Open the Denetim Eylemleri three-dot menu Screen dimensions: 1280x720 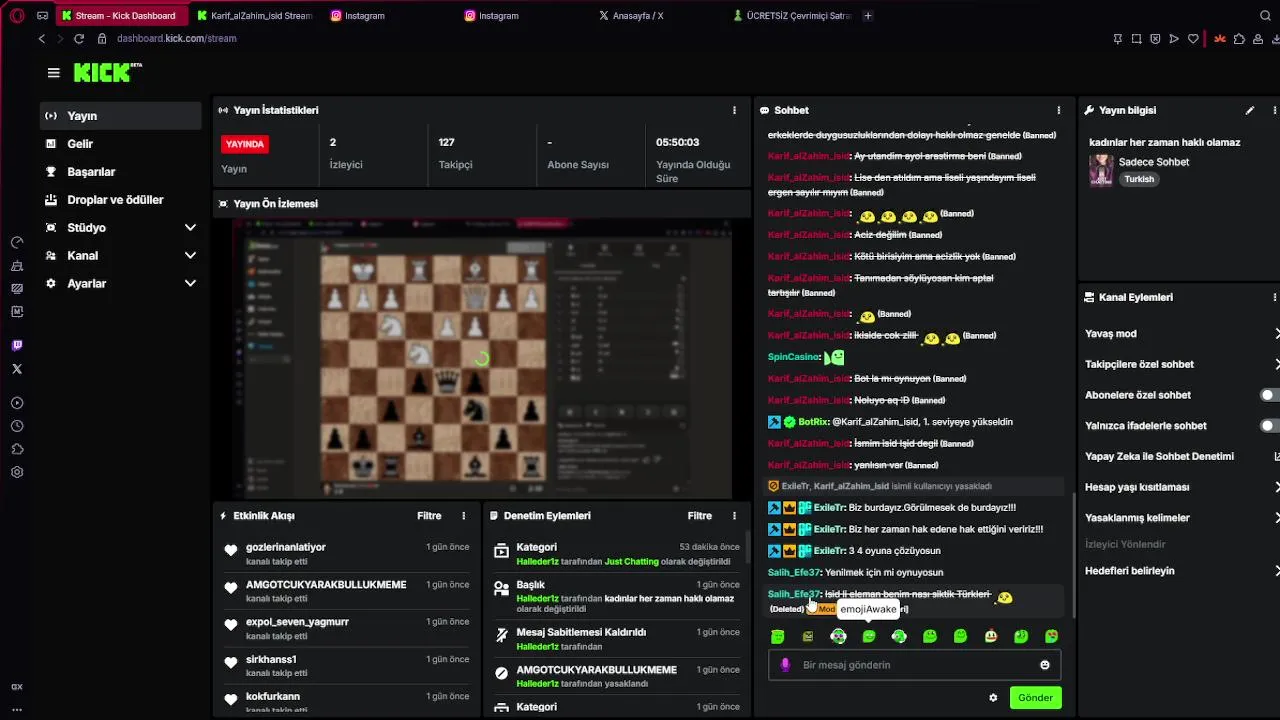pos(734,516)
